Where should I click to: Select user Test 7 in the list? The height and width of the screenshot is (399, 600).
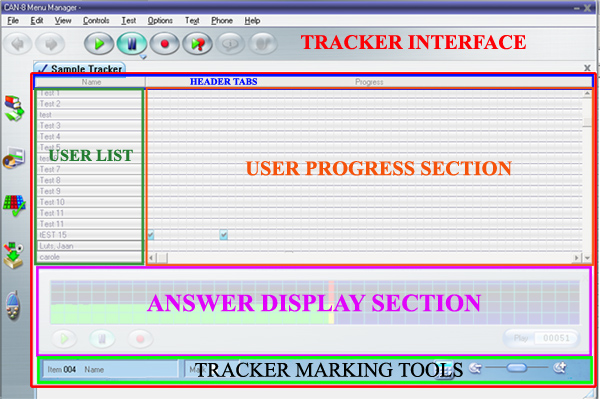tap(90, 169)
